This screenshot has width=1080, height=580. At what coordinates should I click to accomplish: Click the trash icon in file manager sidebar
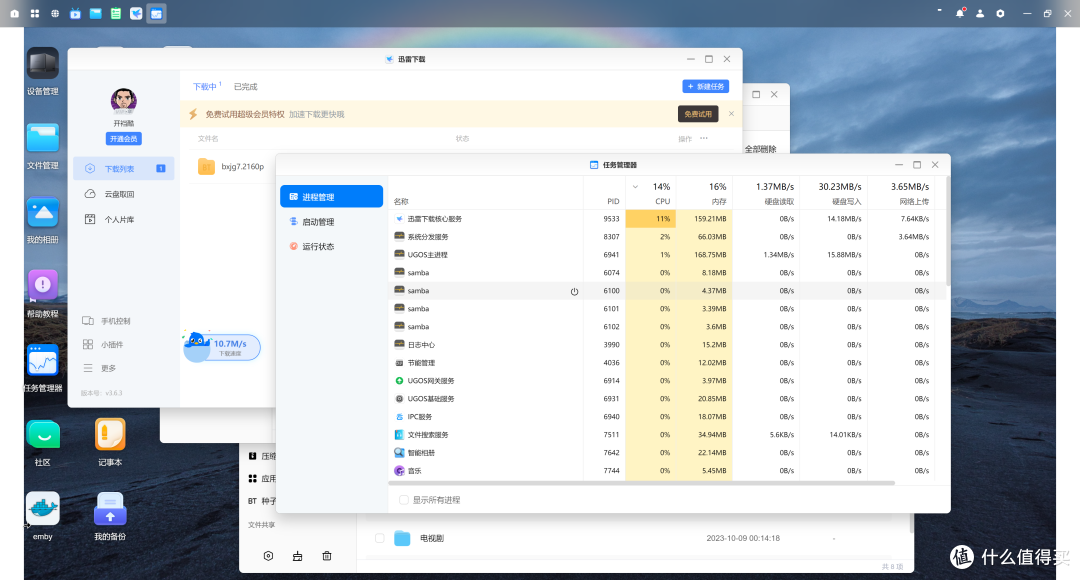(327, 556)
